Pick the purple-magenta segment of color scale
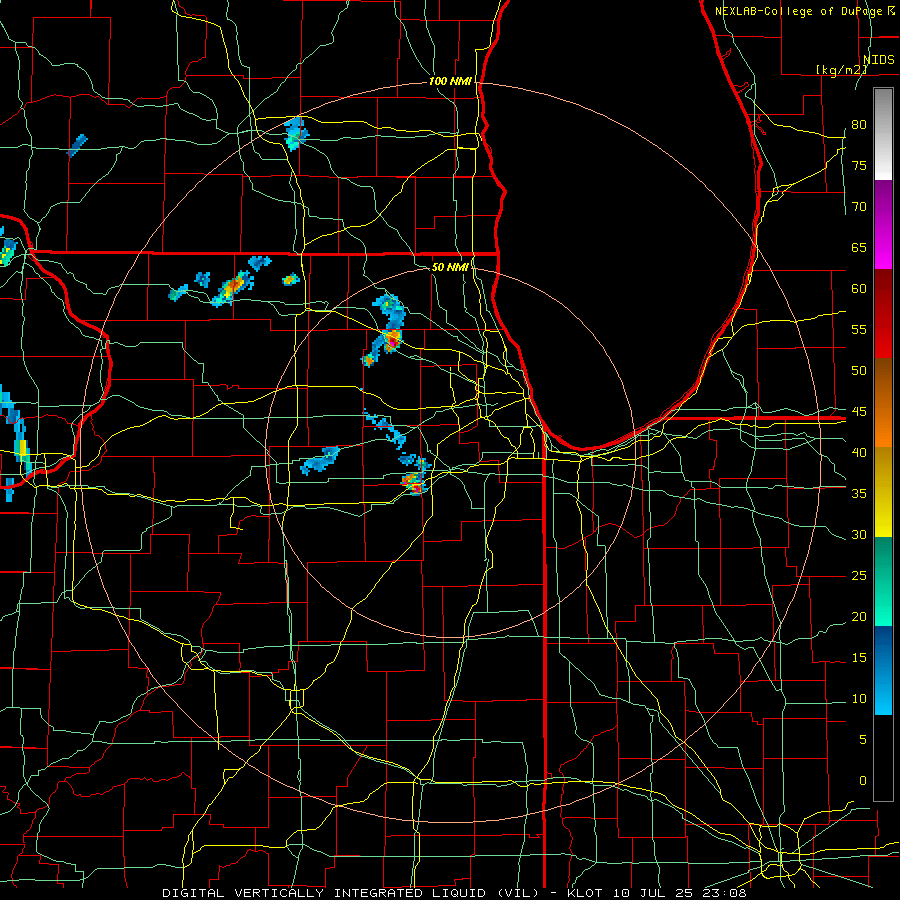The width and height of the screenshot is (900, 900). (883, 224)
